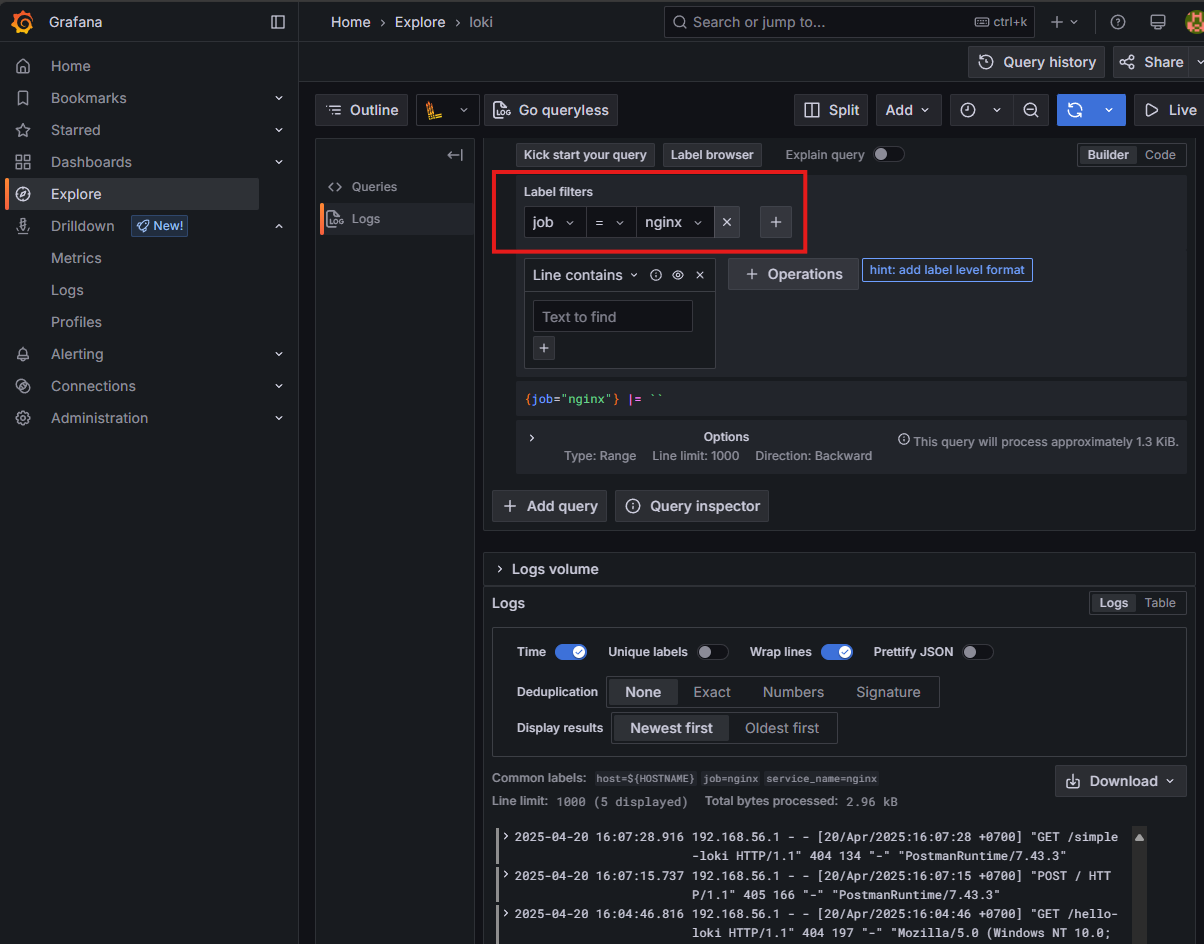This screenshot has width=1204, height=944.
Task: Open the time picker clock icon
Action: pyautogui.click(x=968, y=110)
